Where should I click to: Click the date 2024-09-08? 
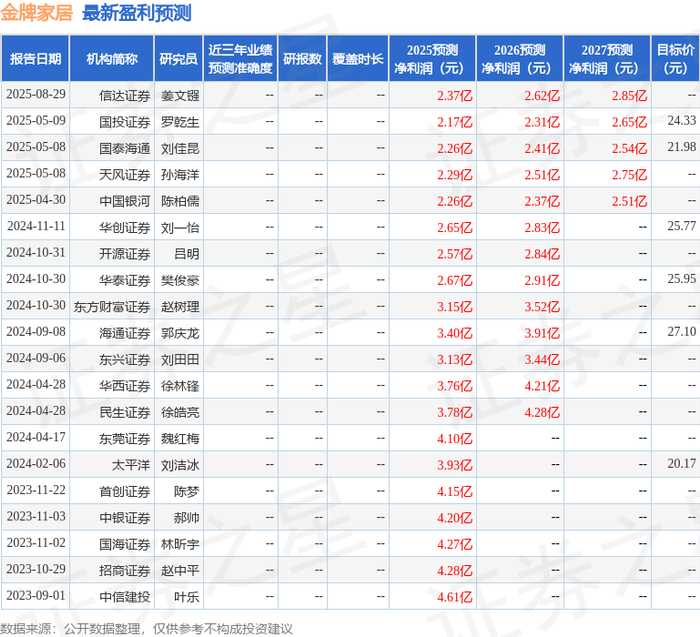(36, 331)
